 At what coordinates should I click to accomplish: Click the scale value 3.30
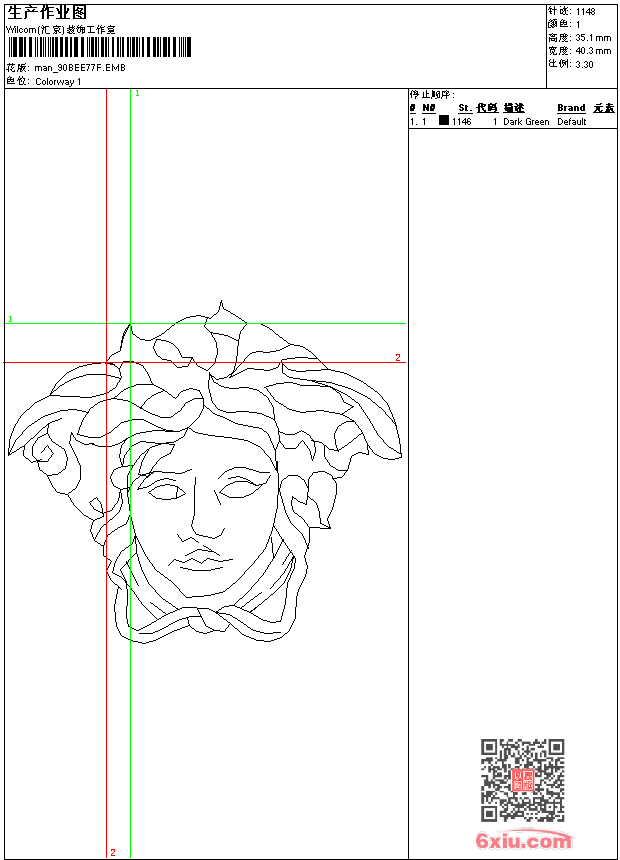(584, 64)
